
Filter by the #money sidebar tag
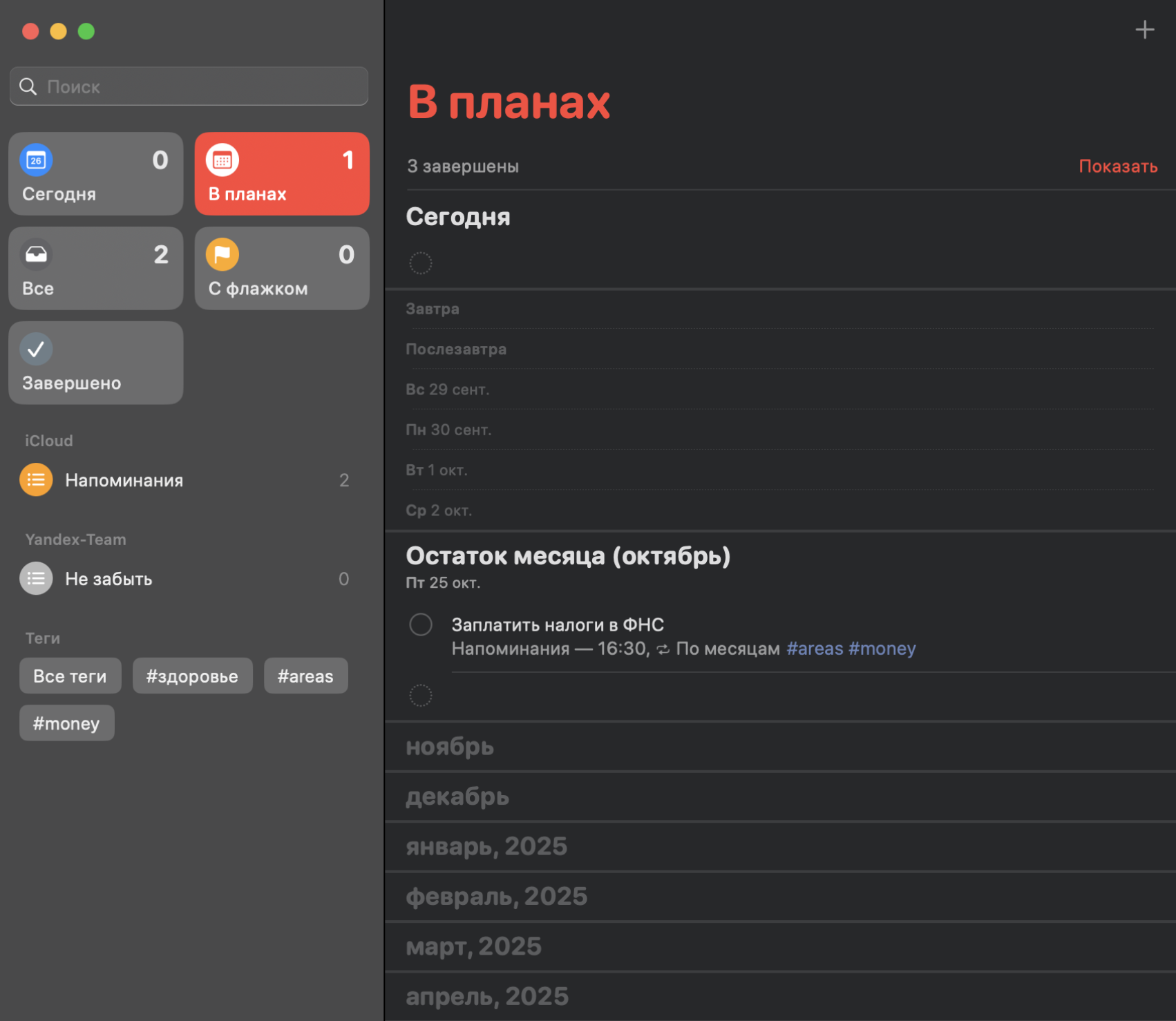point(67,723)
